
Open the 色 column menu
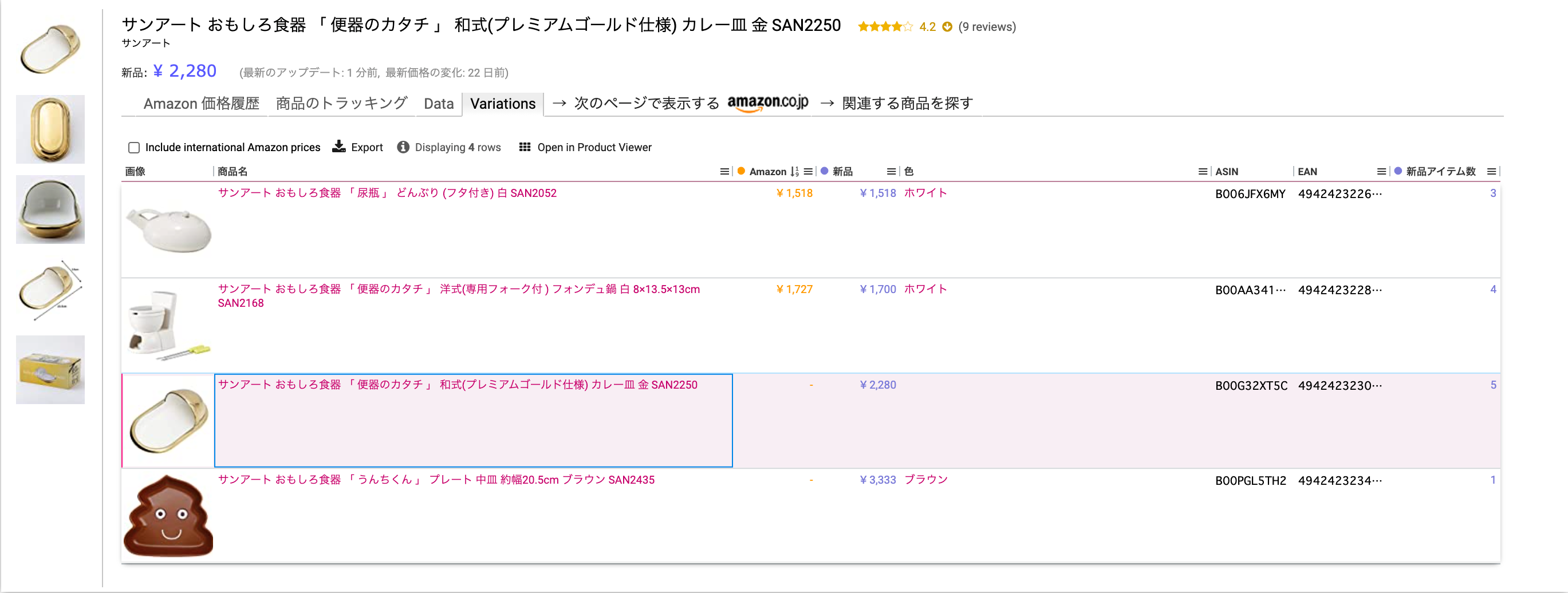(1202, 172)
